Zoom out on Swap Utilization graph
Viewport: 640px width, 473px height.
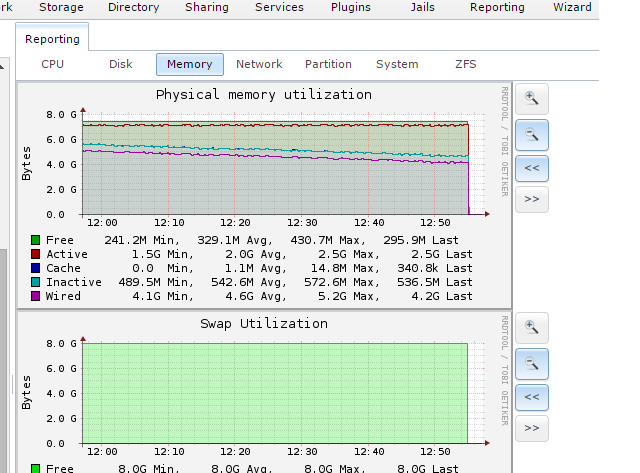coord(532,364)
